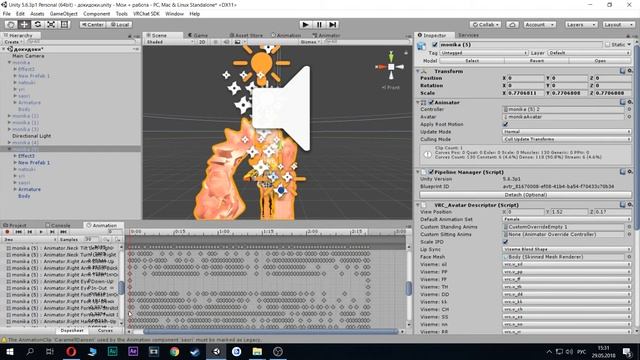Toggle the Scale IPD checkbox
Image resolution: width=640 pixels, height=360 pixels.
pyautogui.click(x=505, y=242)
